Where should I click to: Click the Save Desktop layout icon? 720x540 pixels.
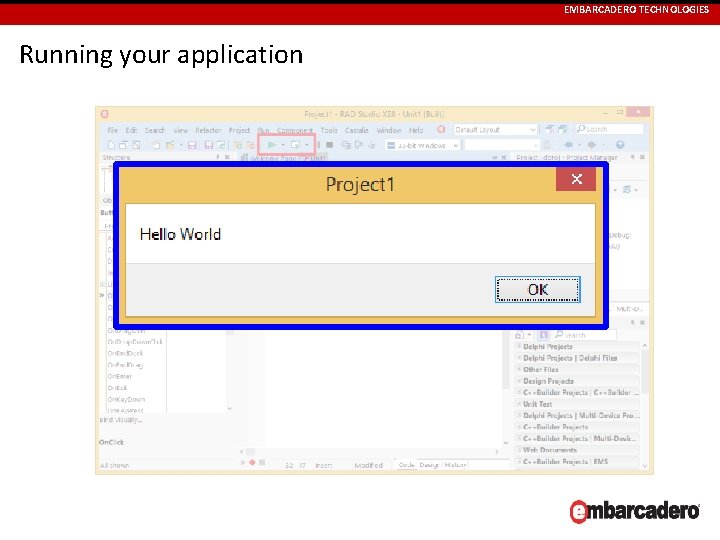[550, 129]
